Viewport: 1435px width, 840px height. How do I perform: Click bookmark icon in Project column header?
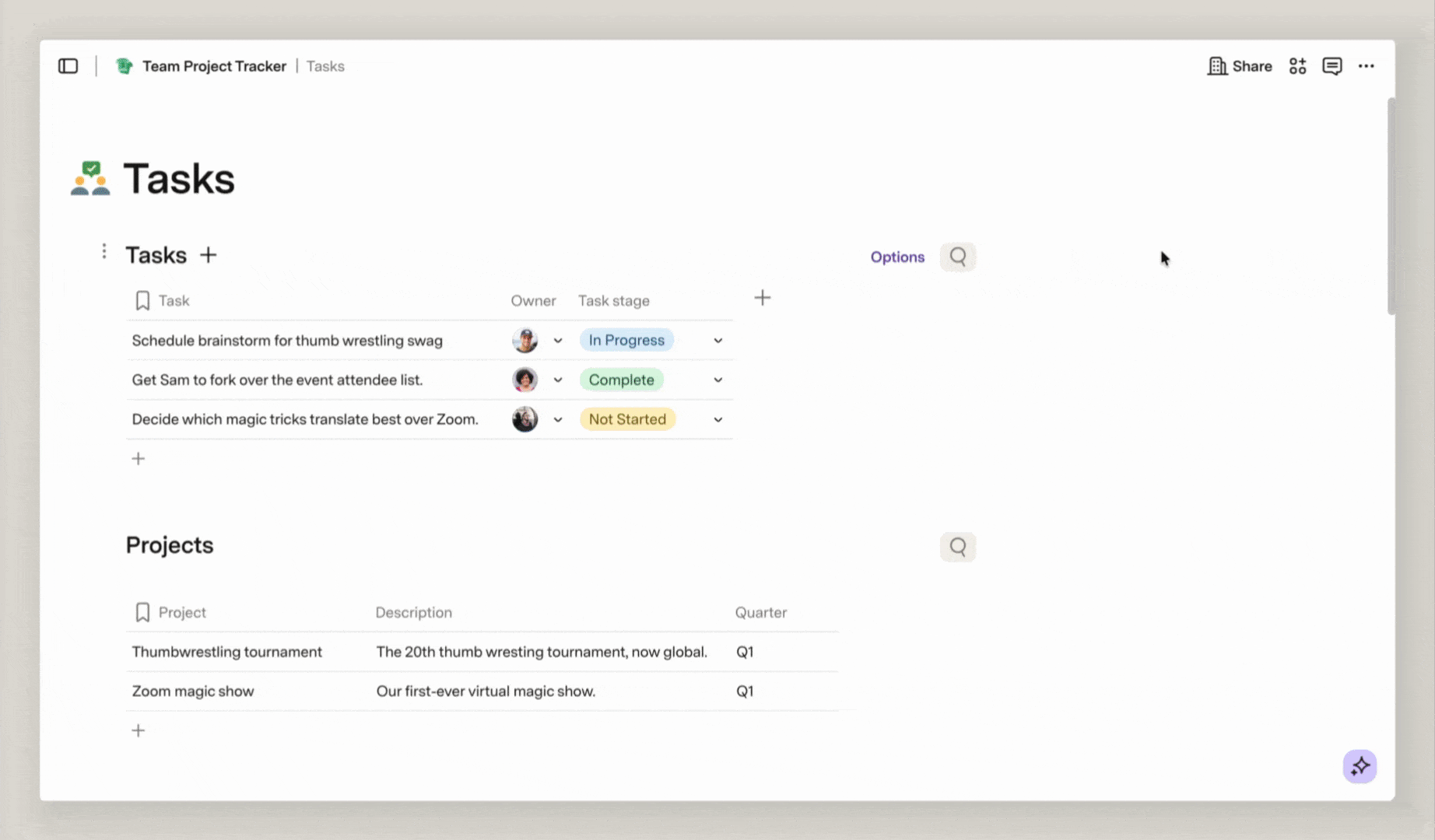point(142,612)
